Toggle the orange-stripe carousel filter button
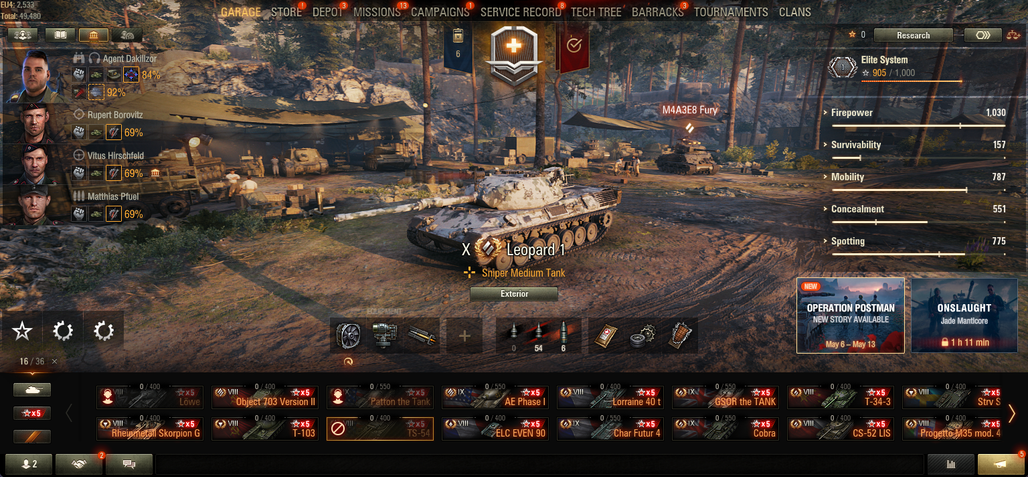 pos(32,436)
